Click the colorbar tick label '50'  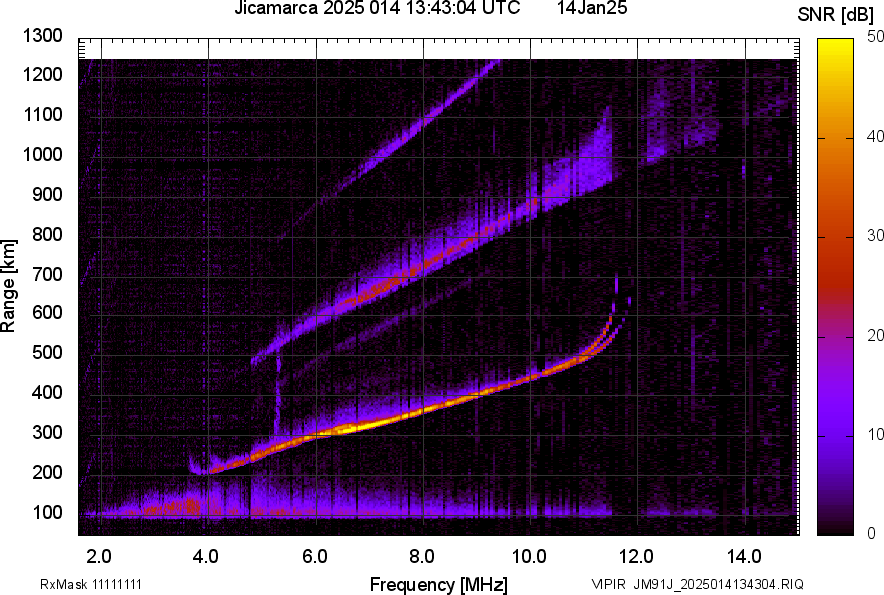tap(875, 37)
